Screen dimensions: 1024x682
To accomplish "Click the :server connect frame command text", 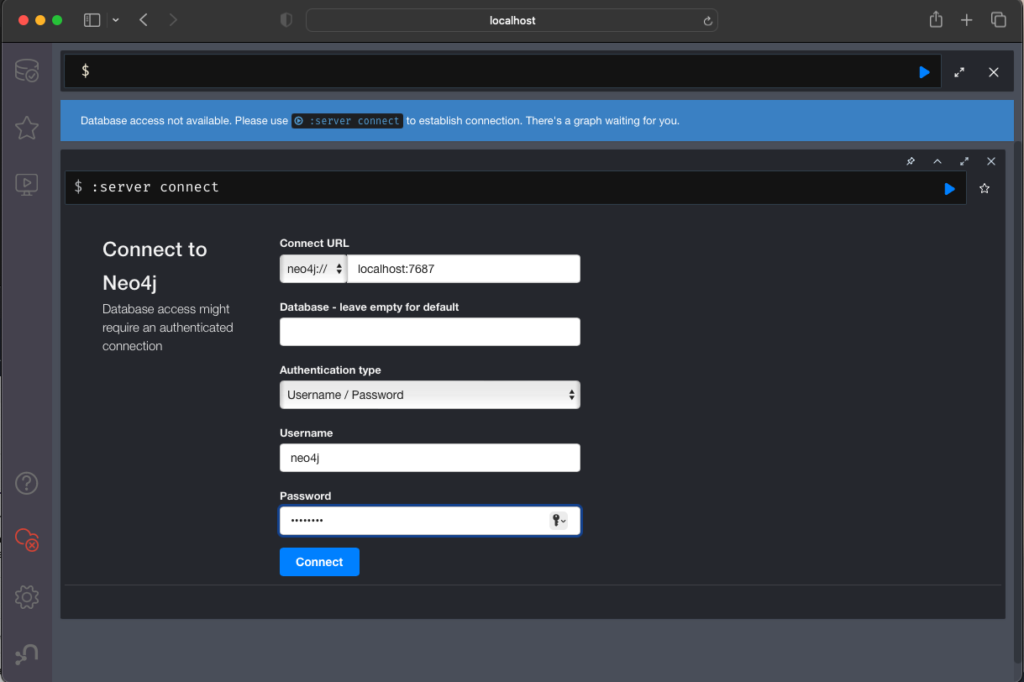I will pyautogui.click(x=155, y=187).
